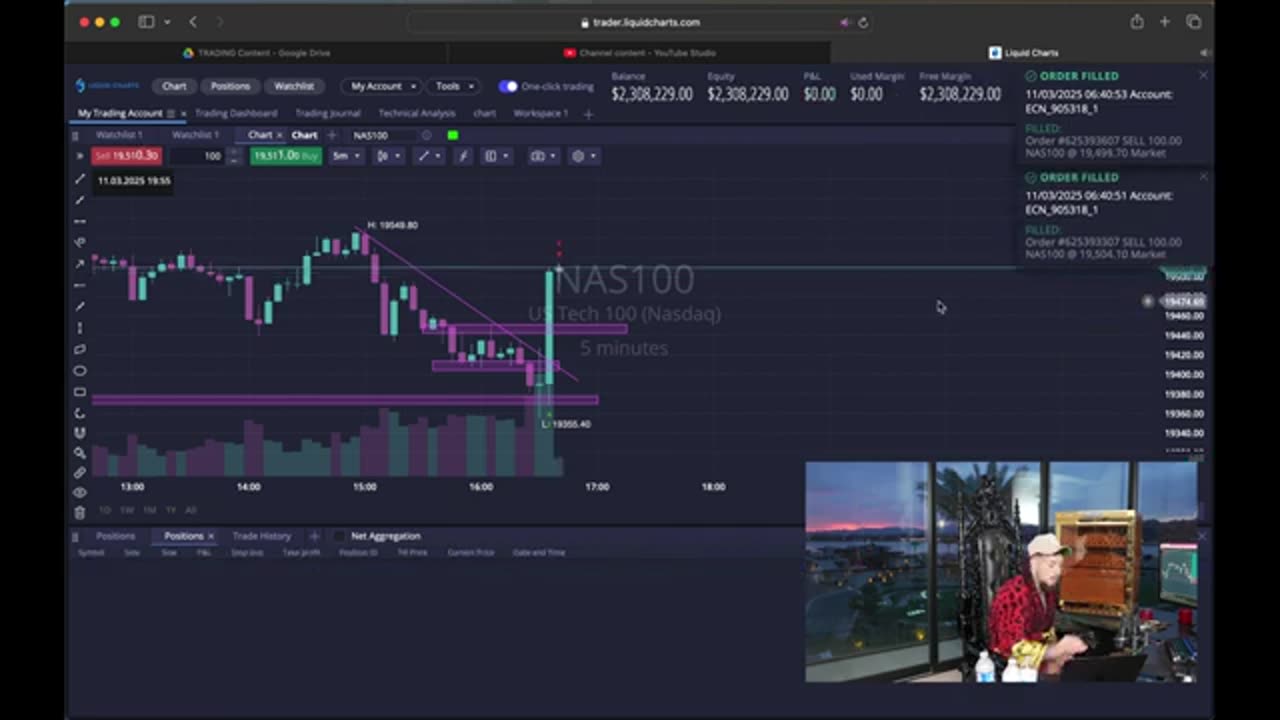Open a new Safari tab
The width and height of the screenshot is (1280, 720).
1165,22
